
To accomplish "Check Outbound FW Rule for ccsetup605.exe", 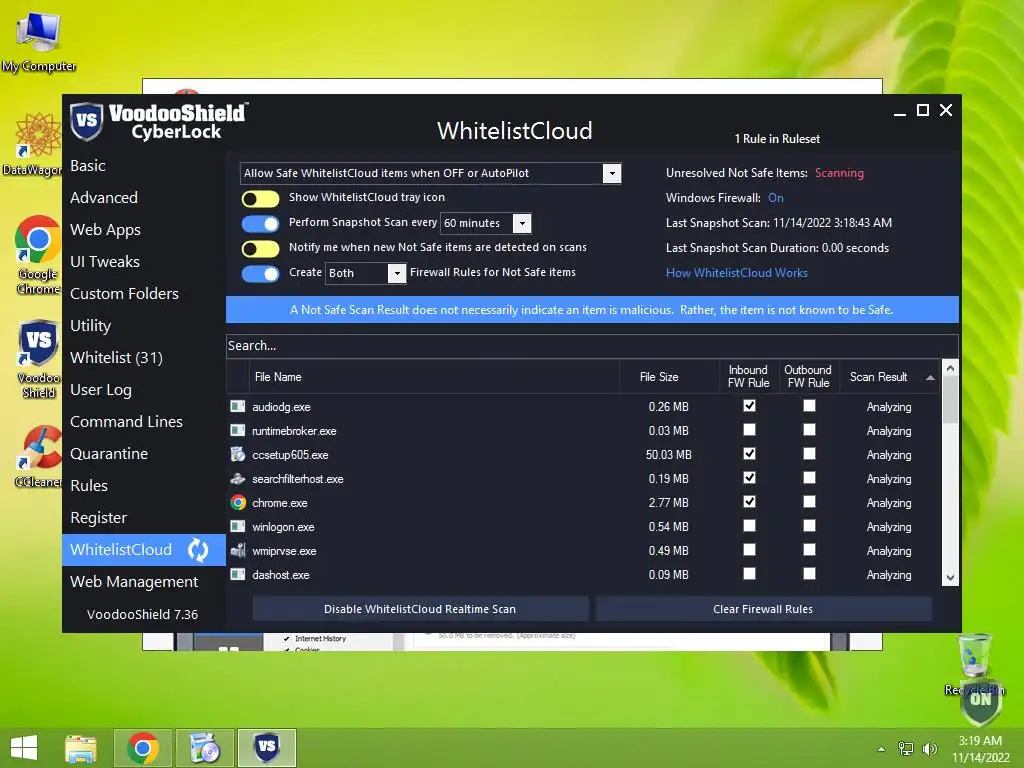I will pos(809,454).
